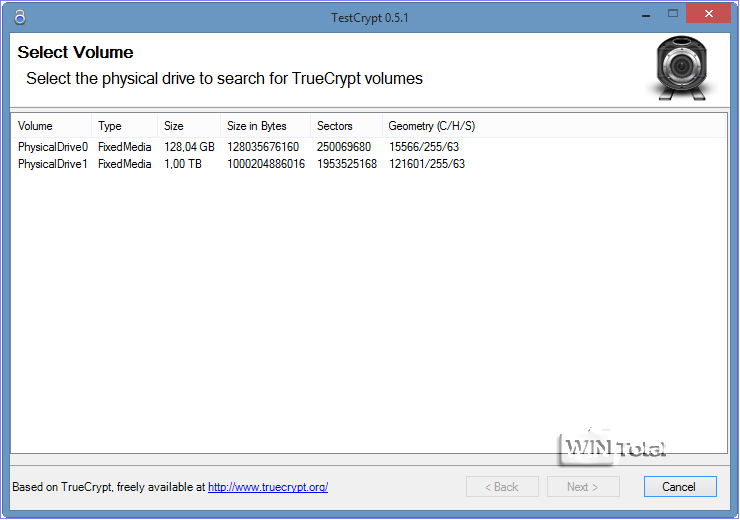Screen dimensions: 740x520
Task: Click the 250069680 sectors value
Action: 344,147
